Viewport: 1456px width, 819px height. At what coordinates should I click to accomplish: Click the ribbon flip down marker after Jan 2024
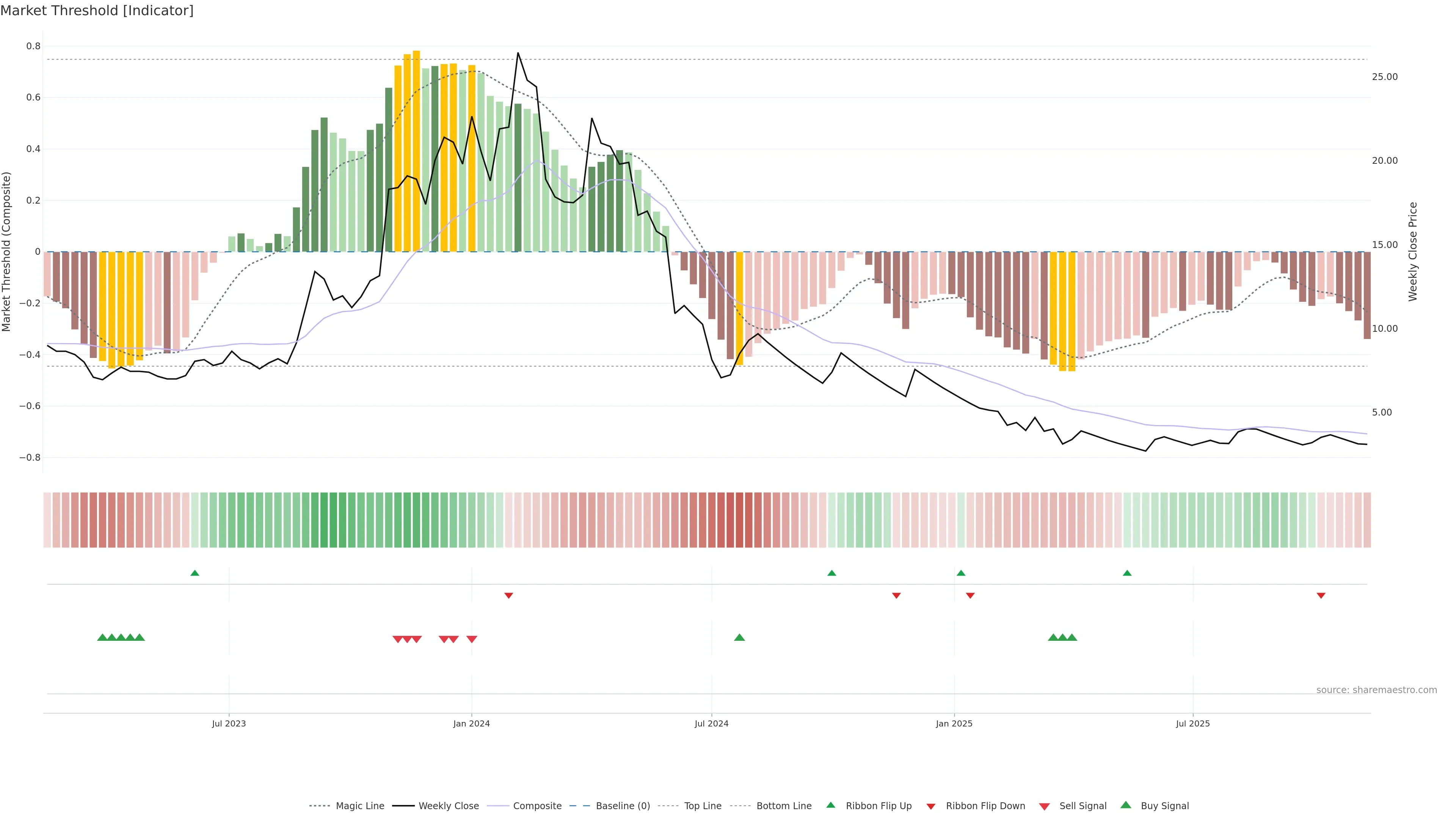click(508, 596)
